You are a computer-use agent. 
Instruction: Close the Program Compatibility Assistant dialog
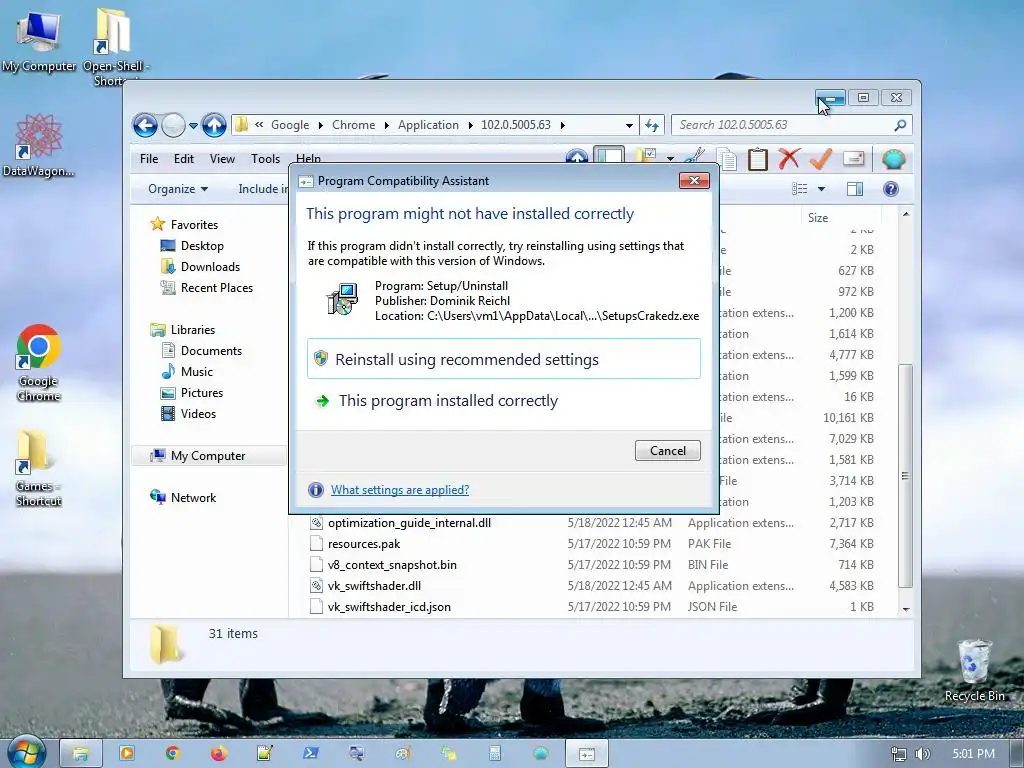694,180
